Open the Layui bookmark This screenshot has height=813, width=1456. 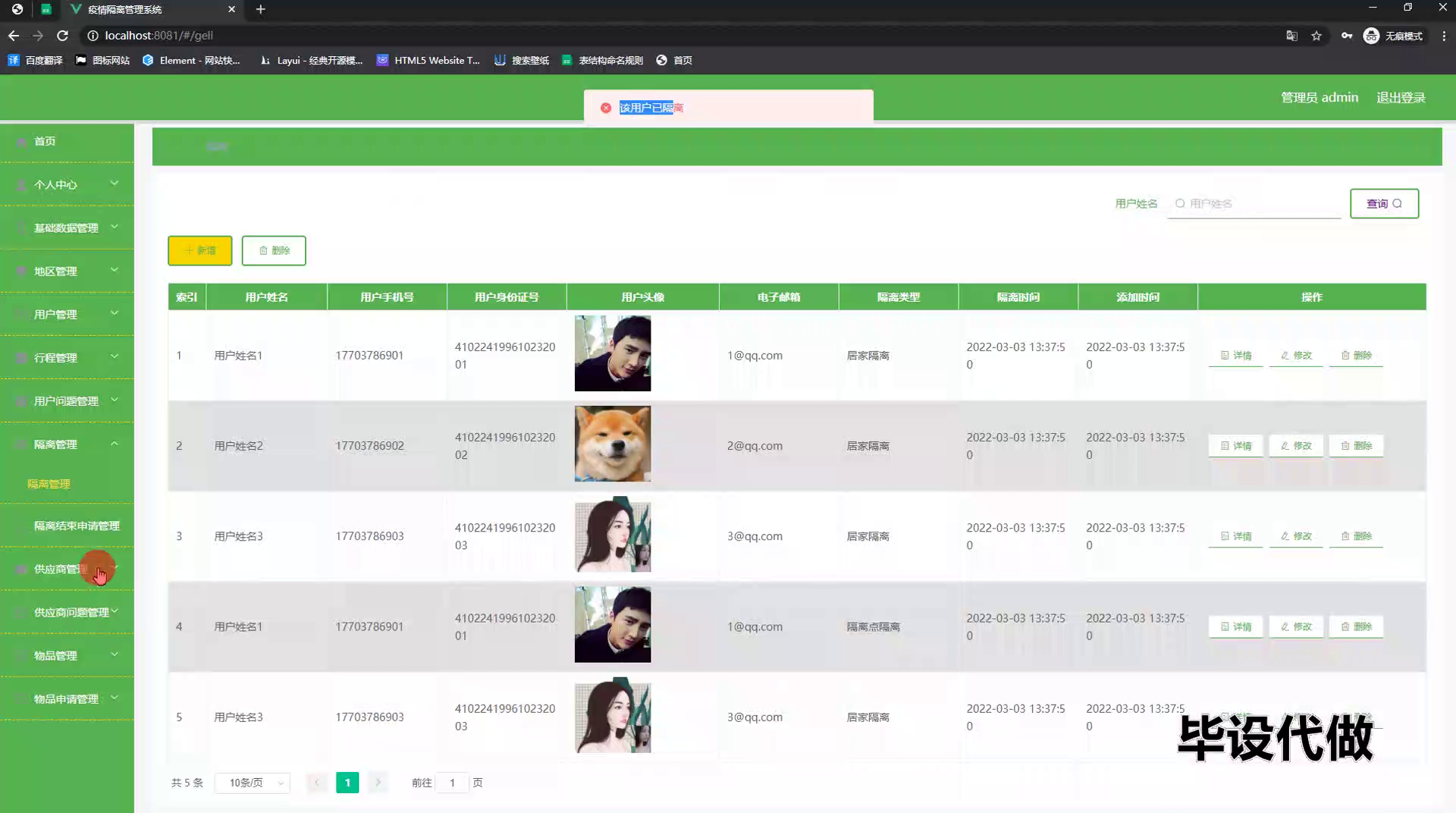pyautogui.click(x=311, y=60)
